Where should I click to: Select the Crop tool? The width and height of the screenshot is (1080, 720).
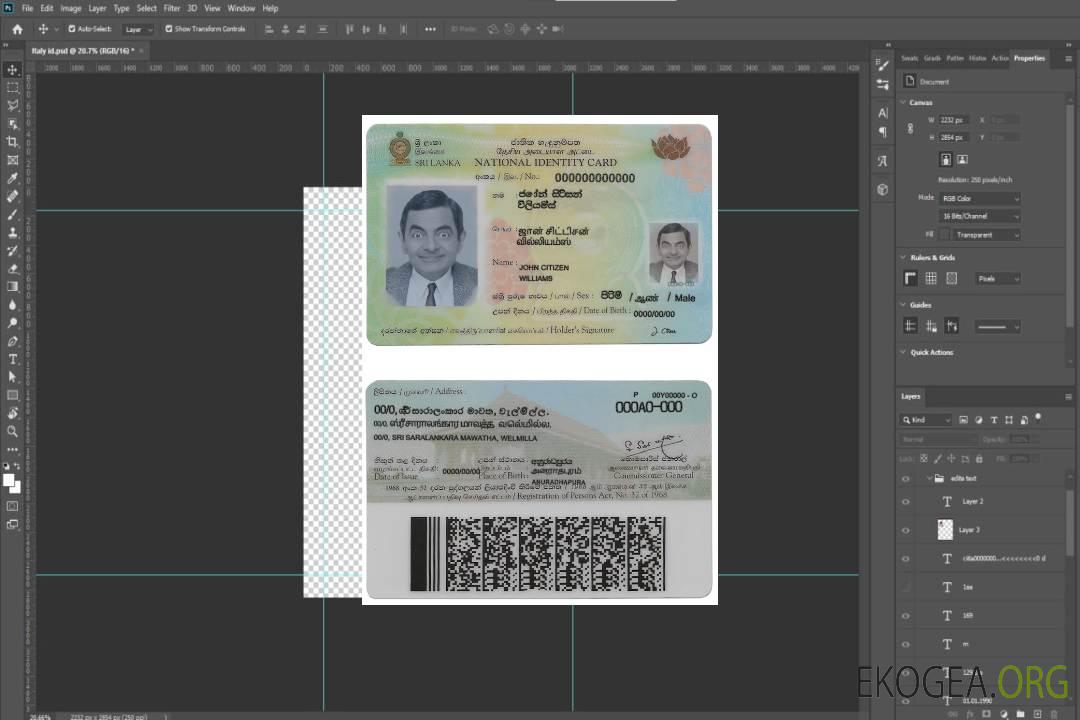tap(12, 142)
